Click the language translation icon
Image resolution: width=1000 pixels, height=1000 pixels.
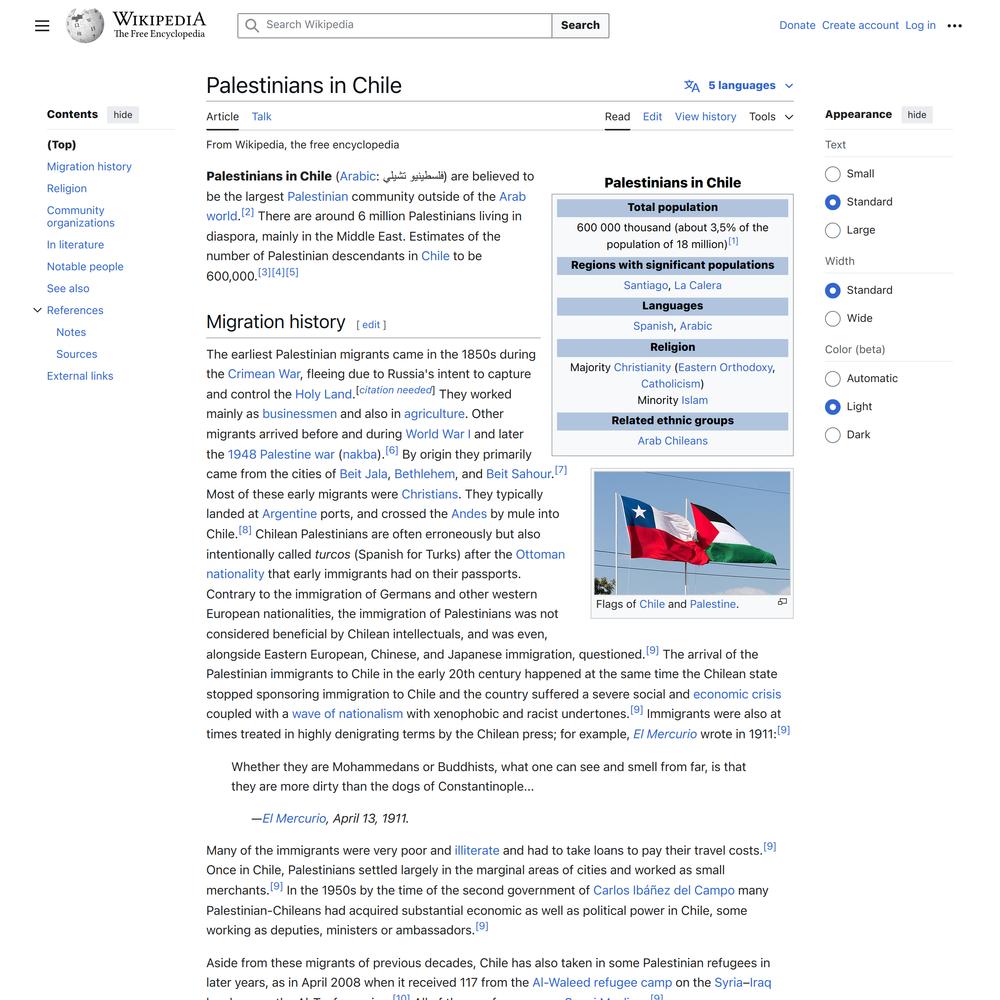tap(692, 85)
